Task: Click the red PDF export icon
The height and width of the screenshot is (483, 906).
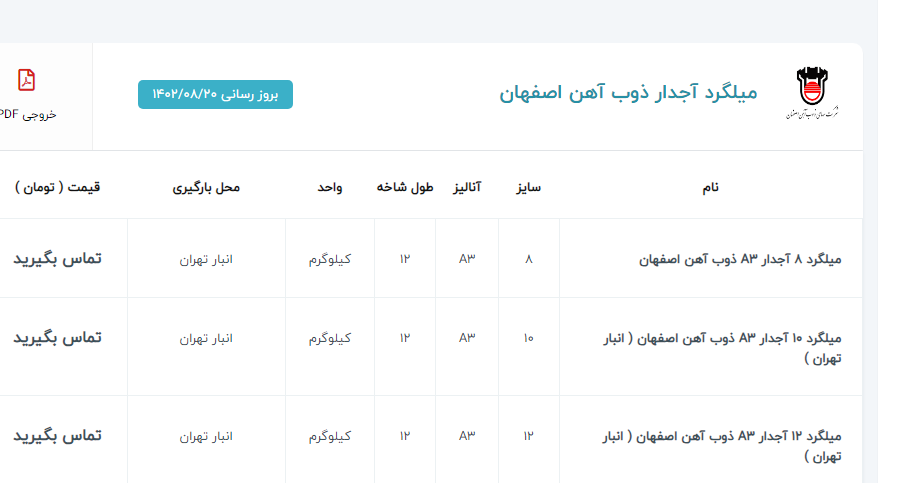Action: point(27,80)
